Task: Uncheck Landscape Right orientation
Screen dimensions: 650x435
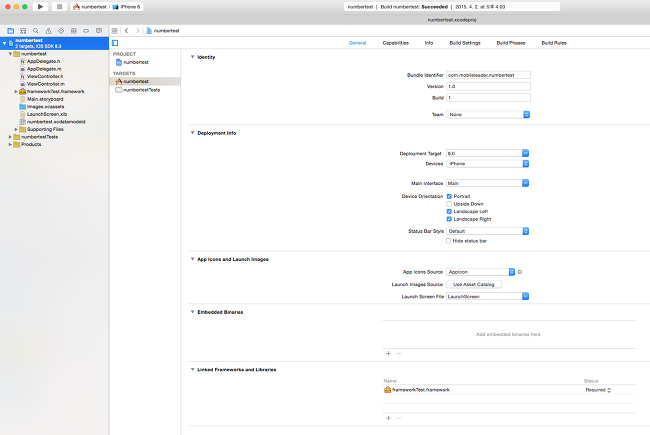Action: pos(449,219)
